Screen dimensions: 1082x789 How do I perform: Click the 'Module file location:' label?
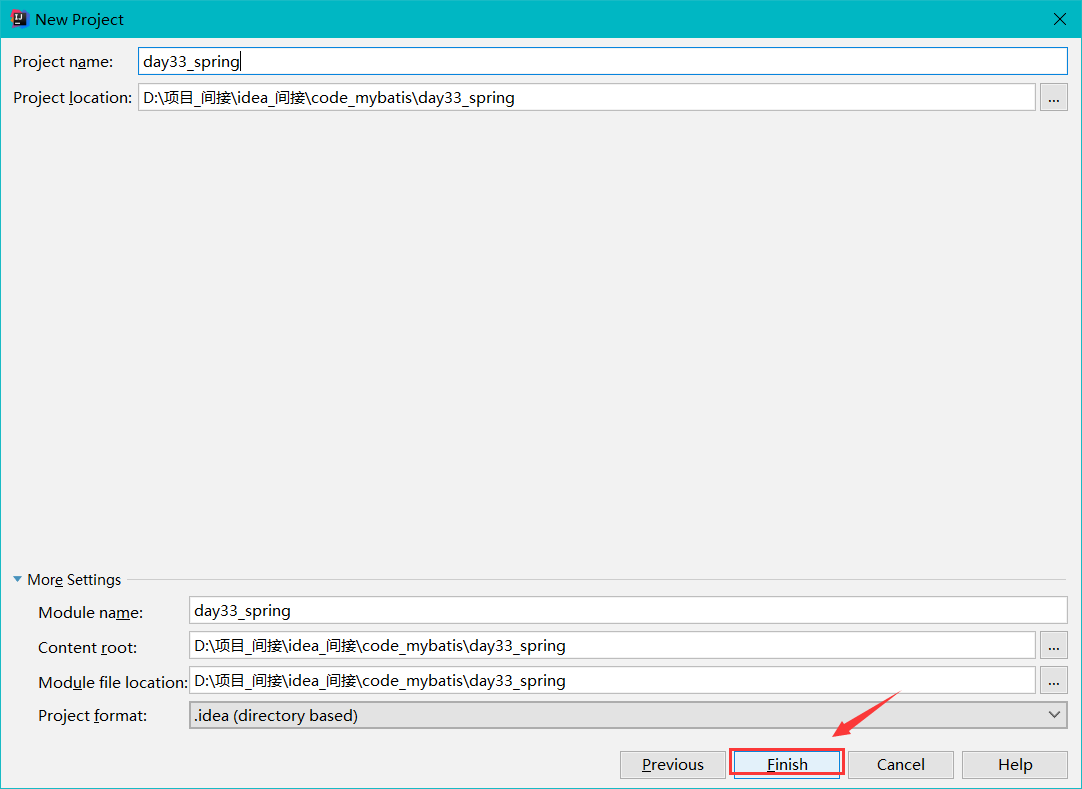[112, 682]
